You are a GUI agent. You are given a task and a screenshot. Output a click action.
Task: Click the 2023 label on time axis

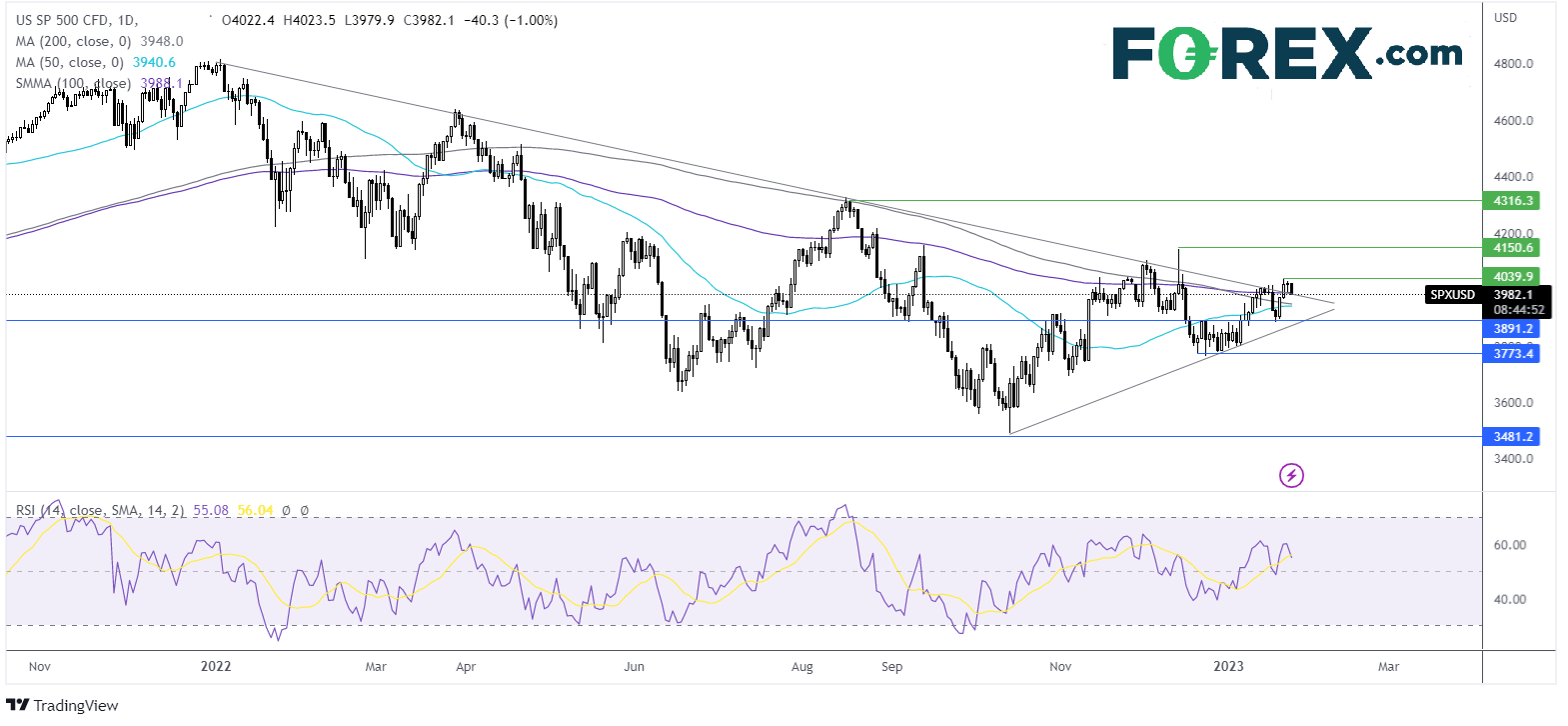click(1228, 666)
